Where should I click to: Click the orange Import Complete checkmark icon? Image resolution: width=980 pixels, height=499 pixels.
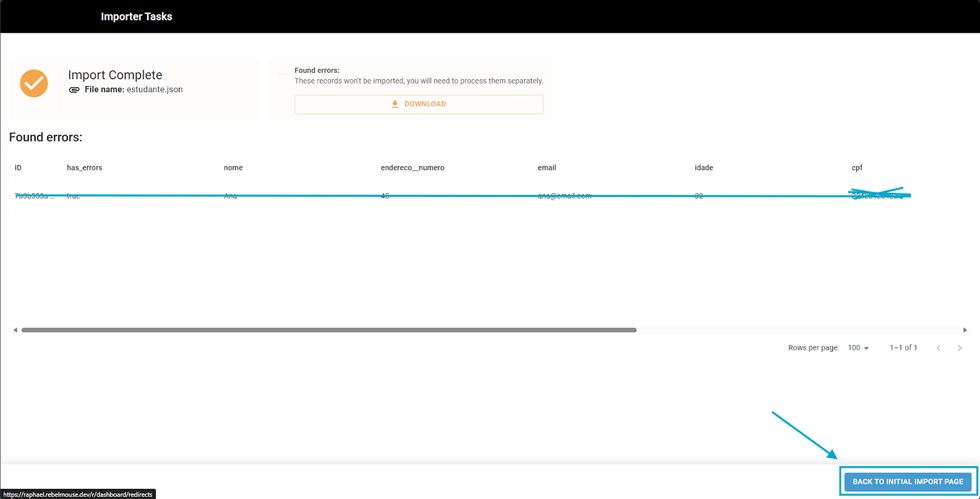click(x=34, y=83)
